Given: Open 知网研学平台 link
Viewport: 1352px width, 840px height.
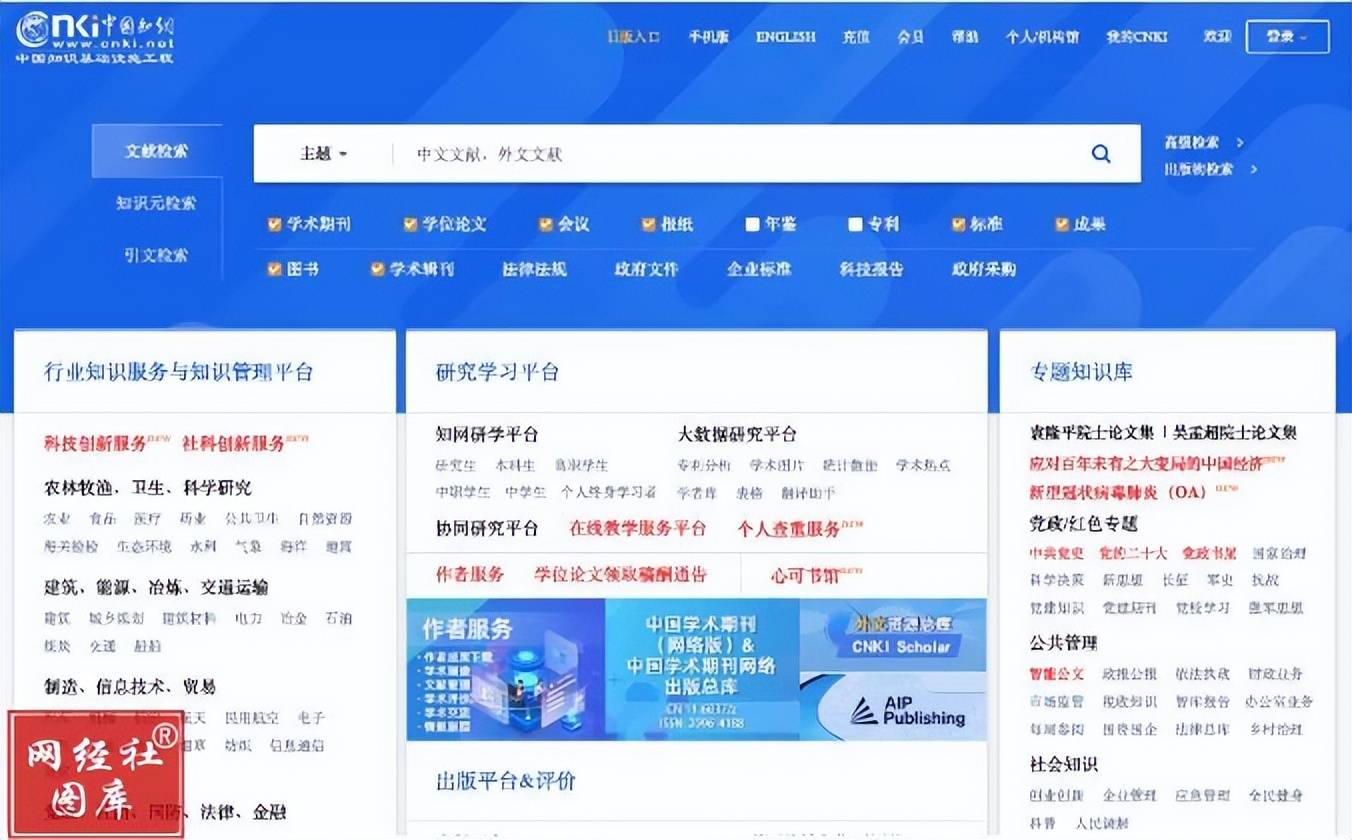Looking at the screenshot, I should click(x=487, y=435).
